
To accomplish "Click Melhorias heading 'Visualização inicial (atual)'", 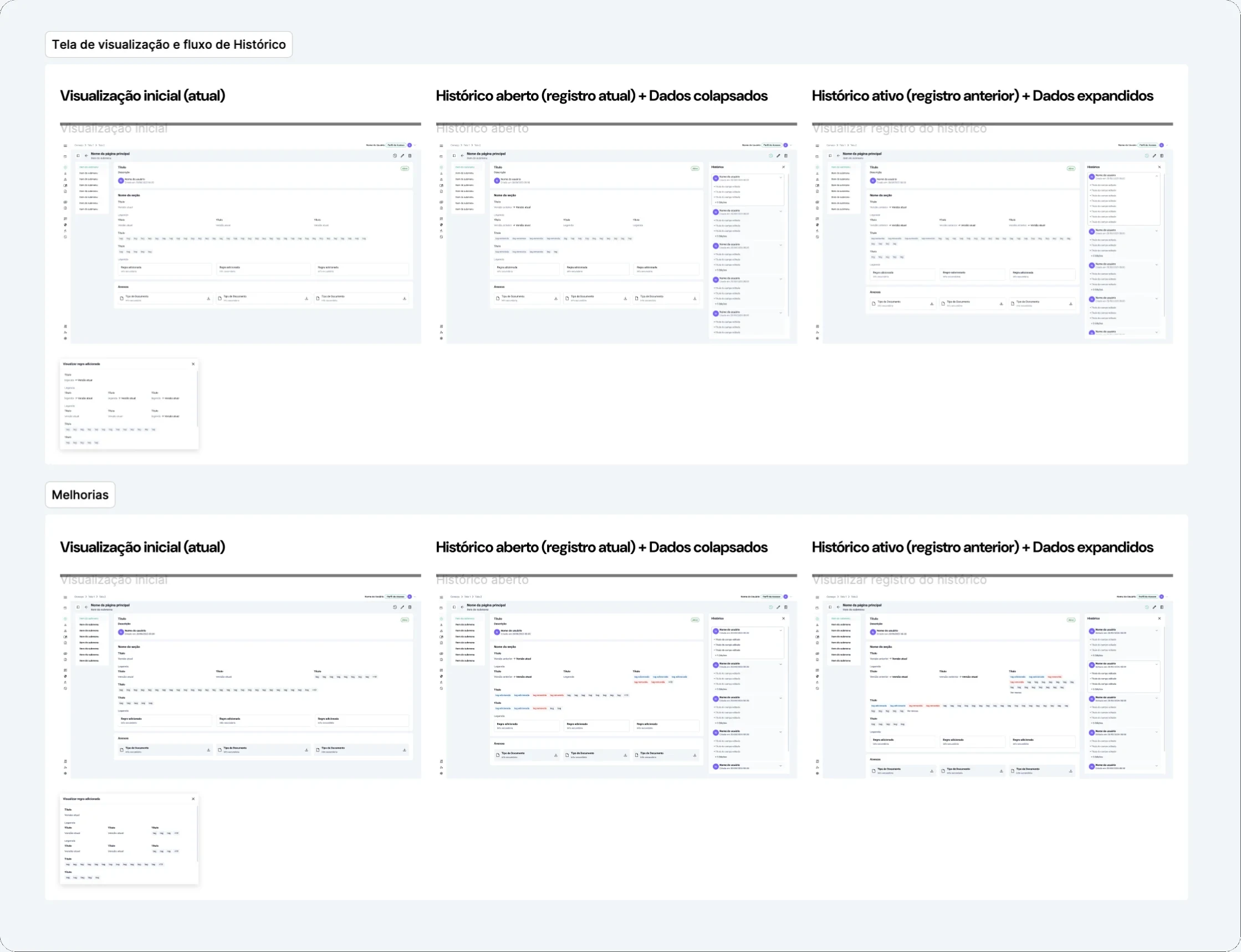I will coord(142,547).
